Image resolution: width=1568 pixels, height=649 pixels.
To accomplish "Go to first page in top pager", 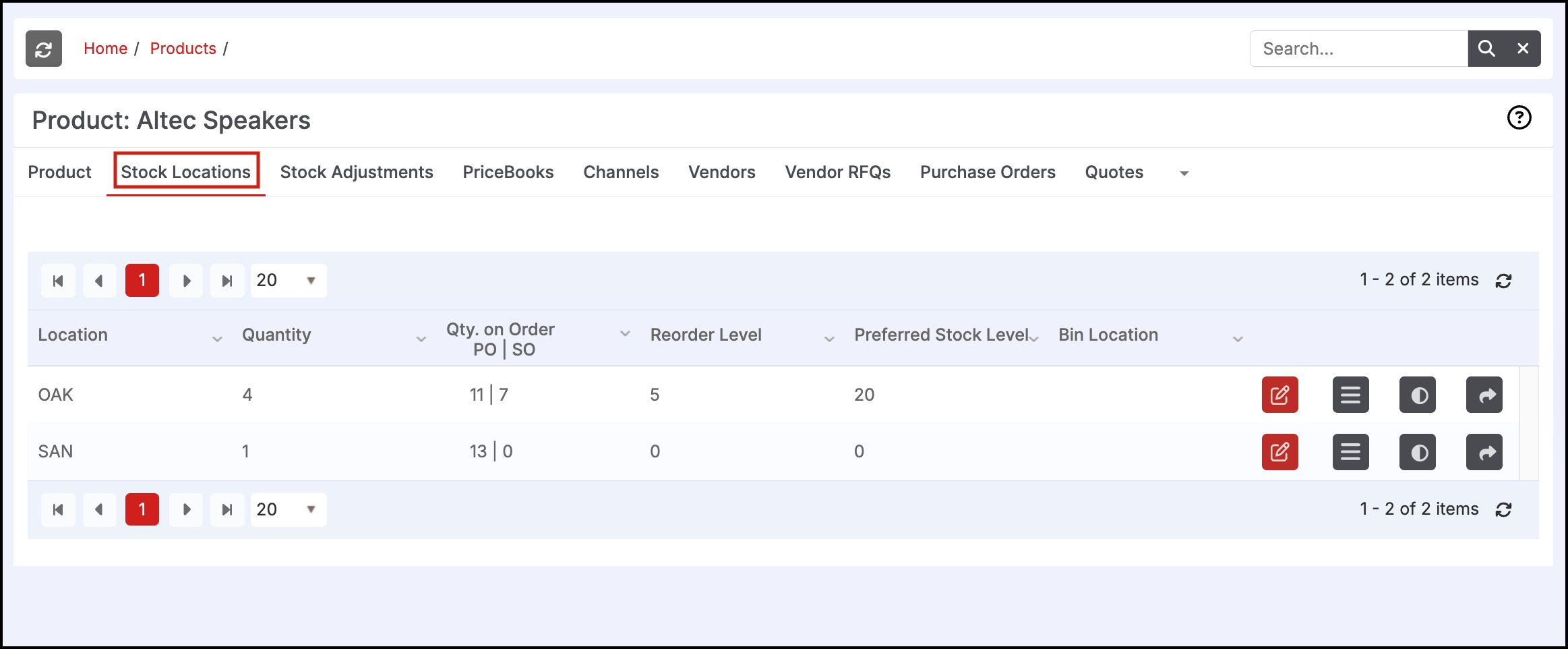I will click(58, 281).
